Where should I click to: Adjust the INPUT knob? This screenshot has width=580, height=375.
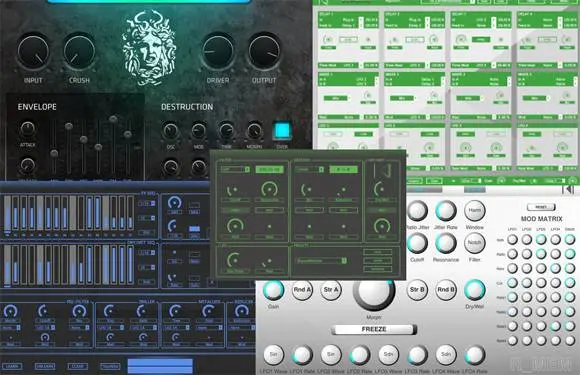pyautogui.click(x=33, y=52)
